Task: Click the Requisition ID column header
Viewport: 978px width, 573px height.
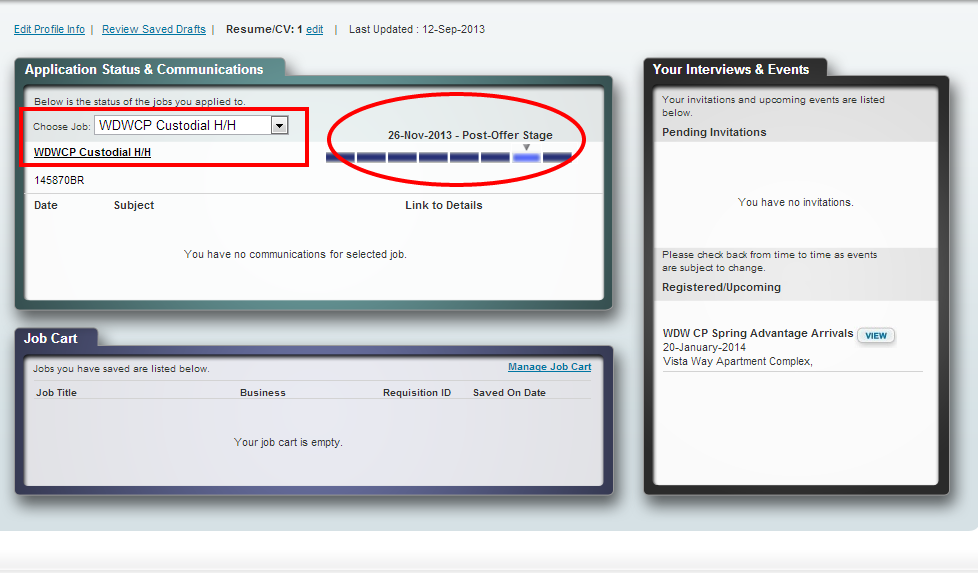Action: [417, 393]
